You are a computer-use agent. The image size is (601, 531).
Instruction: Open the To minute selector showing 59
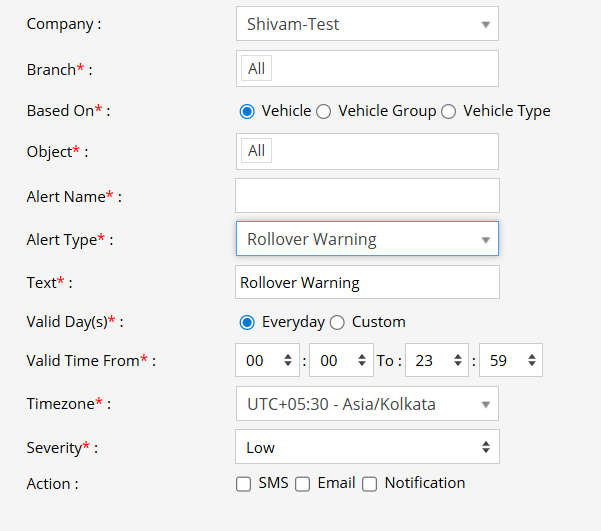coord(511,360)
